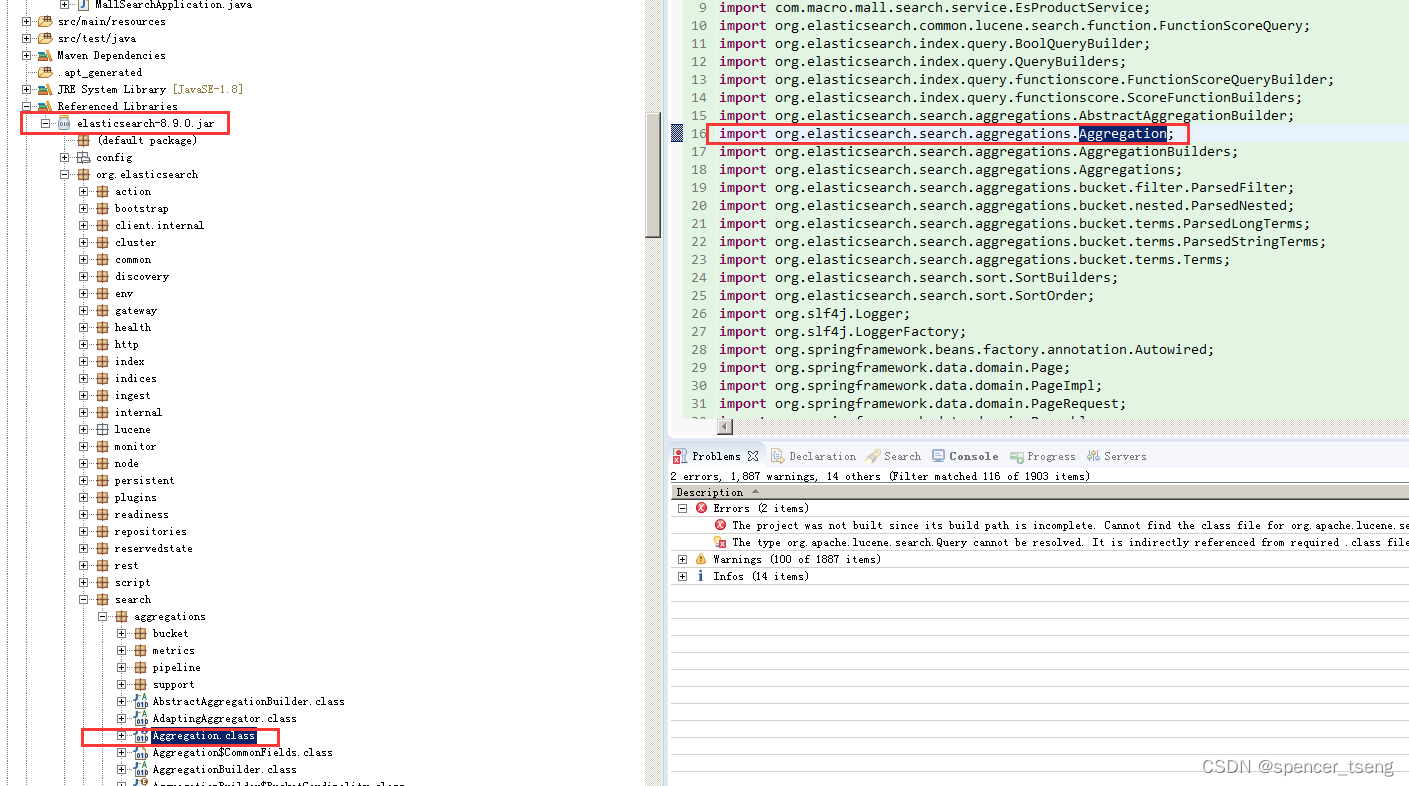Select the Servers tab
The height and width of the screenshot is (786, 1409).
click(1120, 456)
